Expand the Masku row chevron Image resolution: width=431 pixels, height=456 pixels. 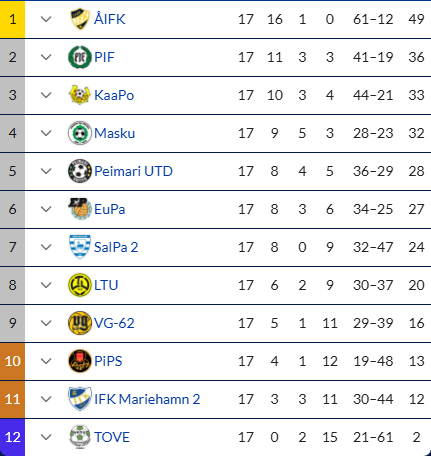46,133
